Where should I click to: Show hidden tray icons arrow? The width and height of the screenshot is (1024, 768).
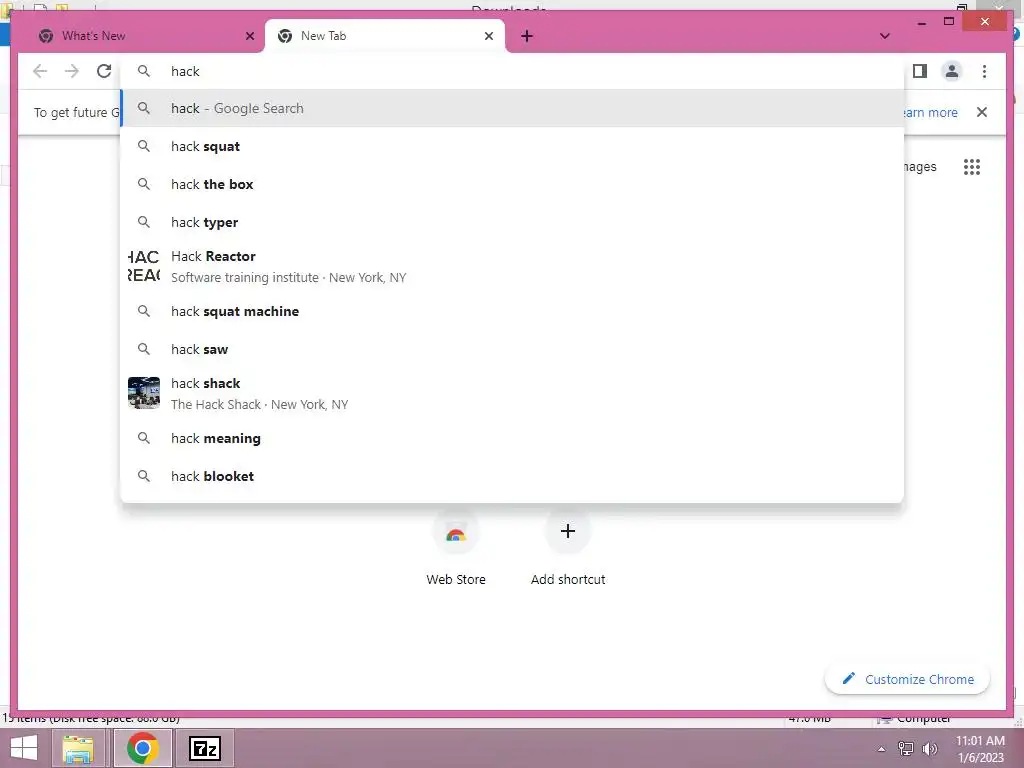click(881, 749)
